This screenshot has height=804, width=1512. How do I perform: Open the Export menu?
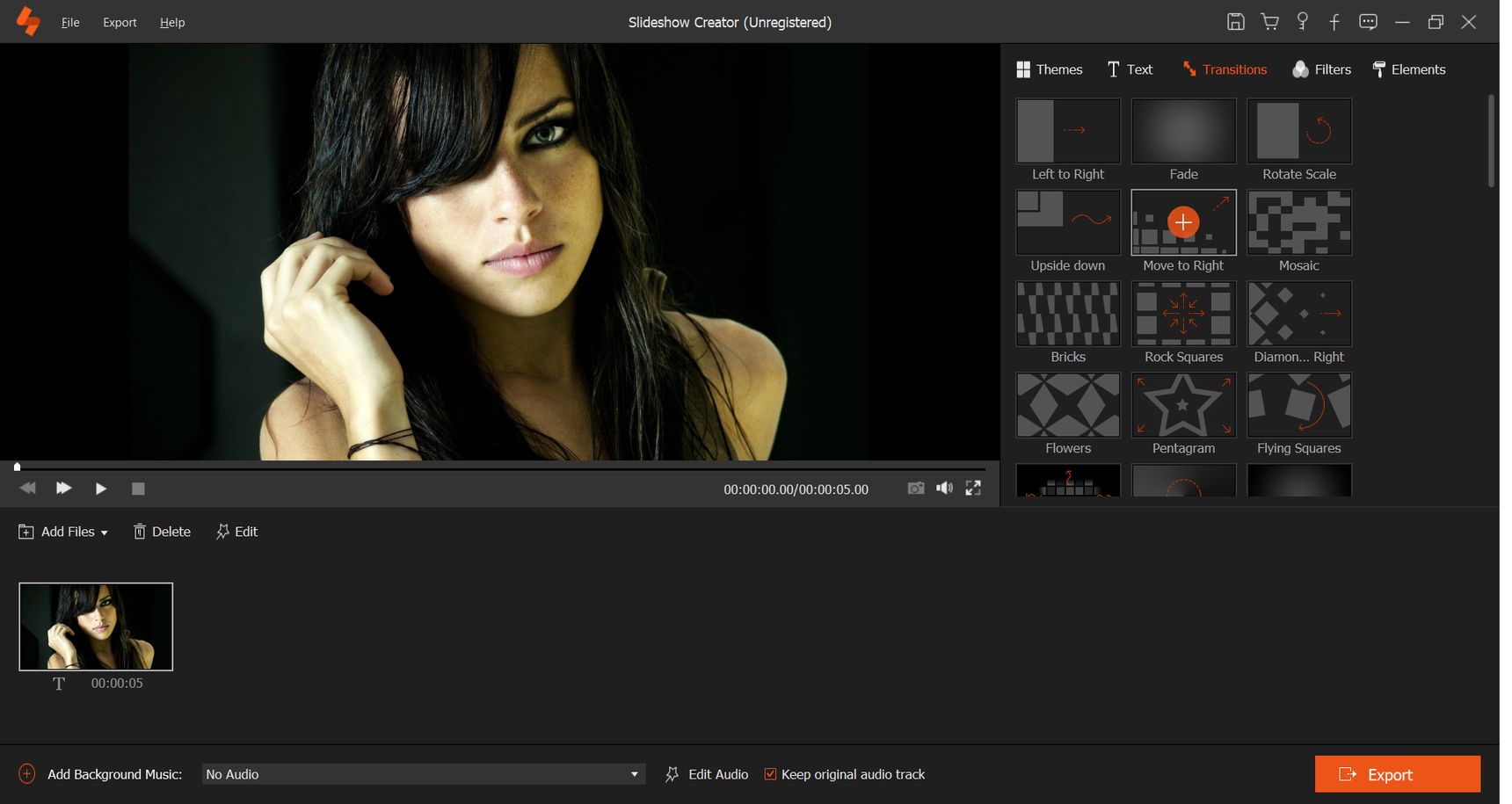tap(120, 22)
